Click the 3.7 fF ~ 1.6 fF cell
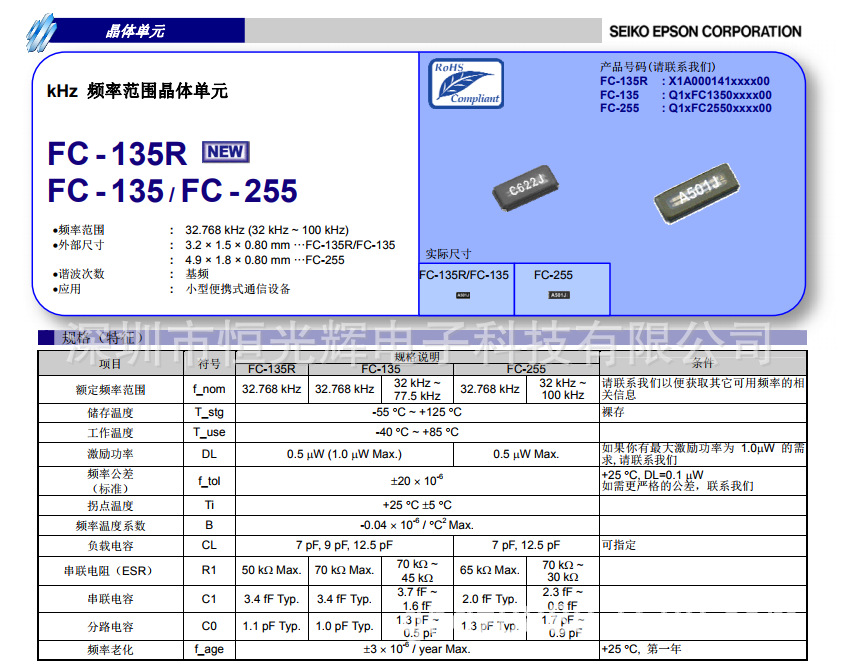841x672 pixels. [x=417, y=599]
